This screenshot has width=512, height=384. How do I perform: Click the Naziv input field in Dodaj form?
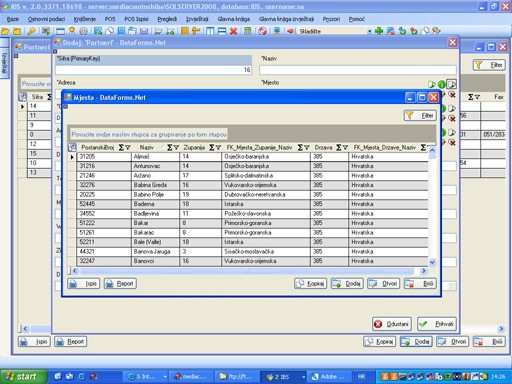coord(358,70)
